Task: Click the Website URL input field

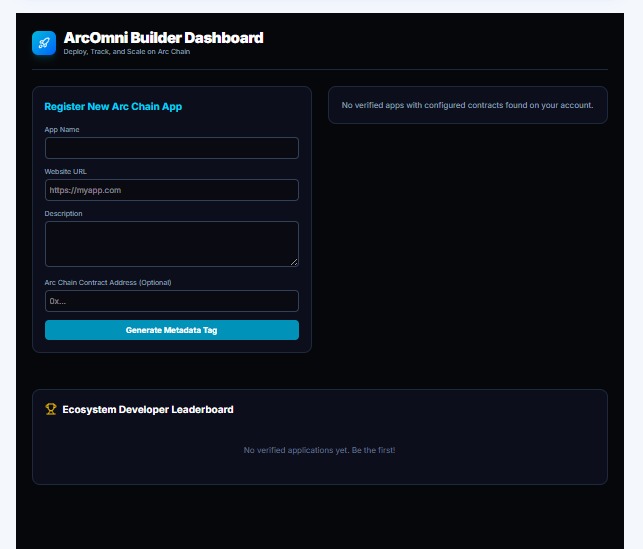Action: coord(172,190)
